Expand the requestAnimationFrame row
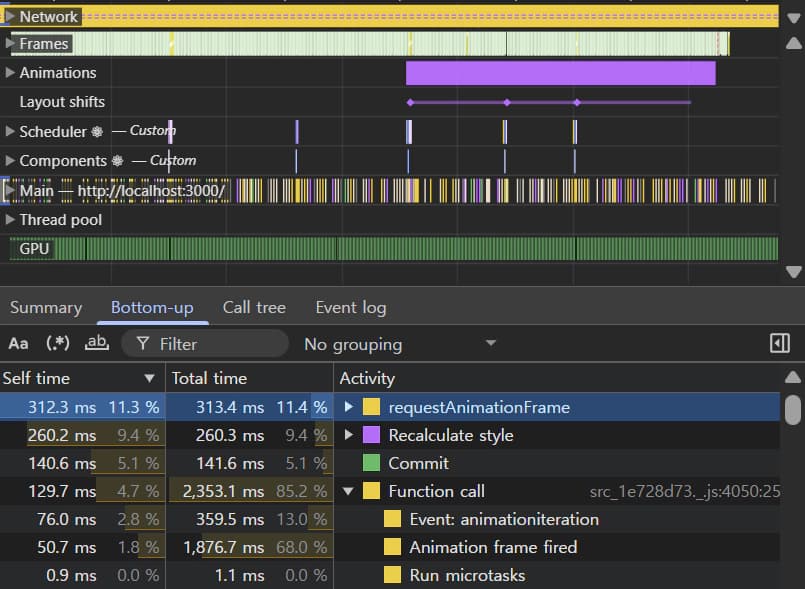This screenshot has height=589, width=805. coord(349,407)
